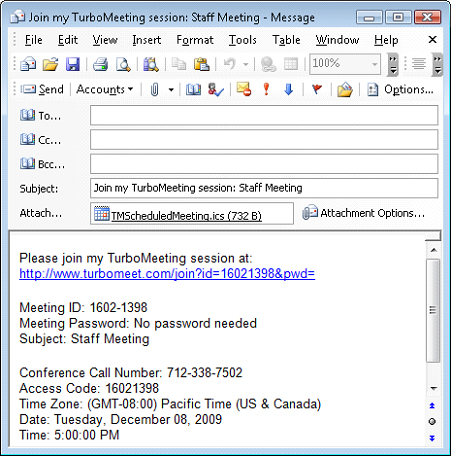Image resolution: width=451 pixels, height=456 pixels.
Task: Click the address book icon beside To
Action: 27,115
